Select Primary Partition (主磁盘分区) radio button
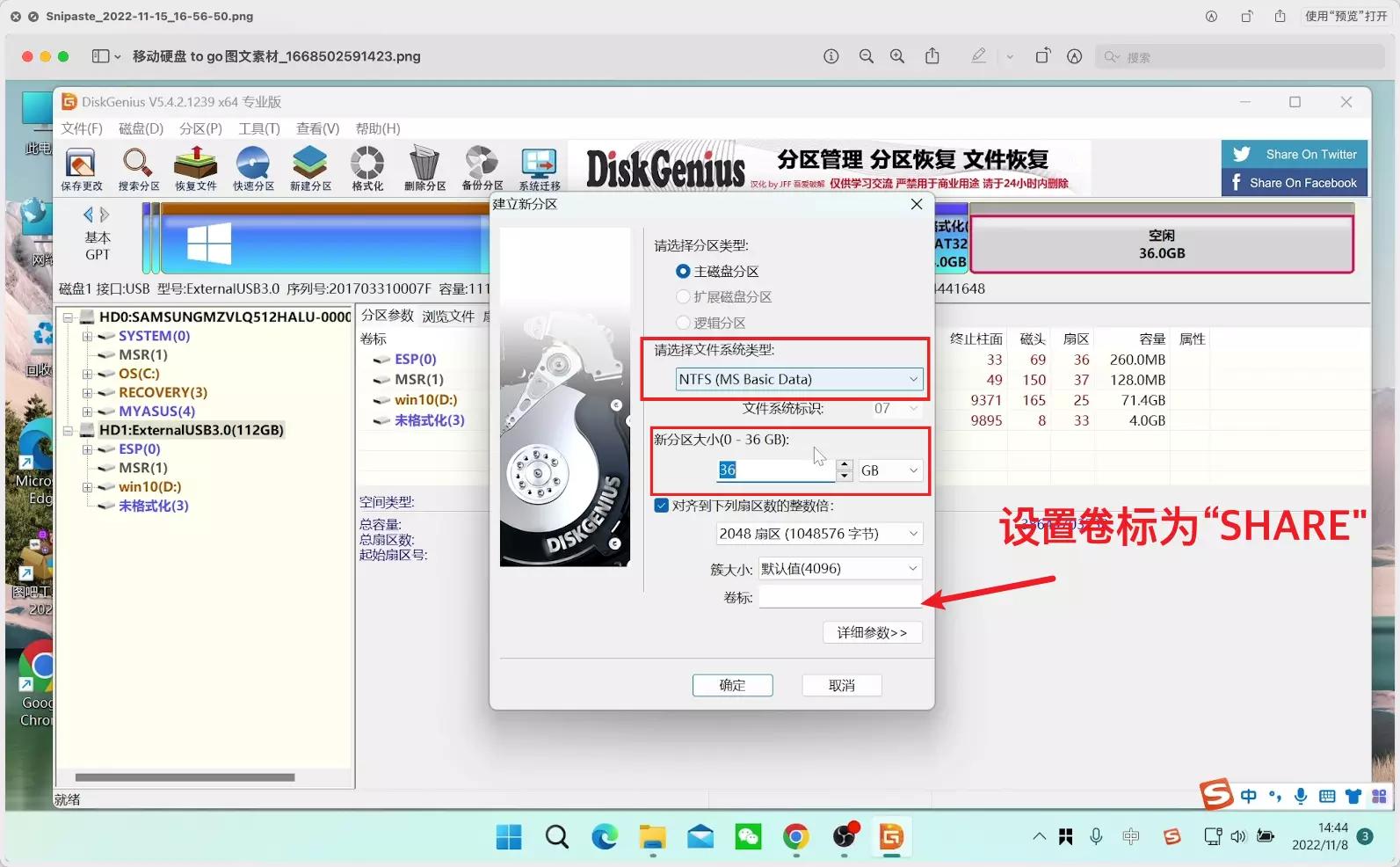Screen dimensions: 1400x867 683,271
